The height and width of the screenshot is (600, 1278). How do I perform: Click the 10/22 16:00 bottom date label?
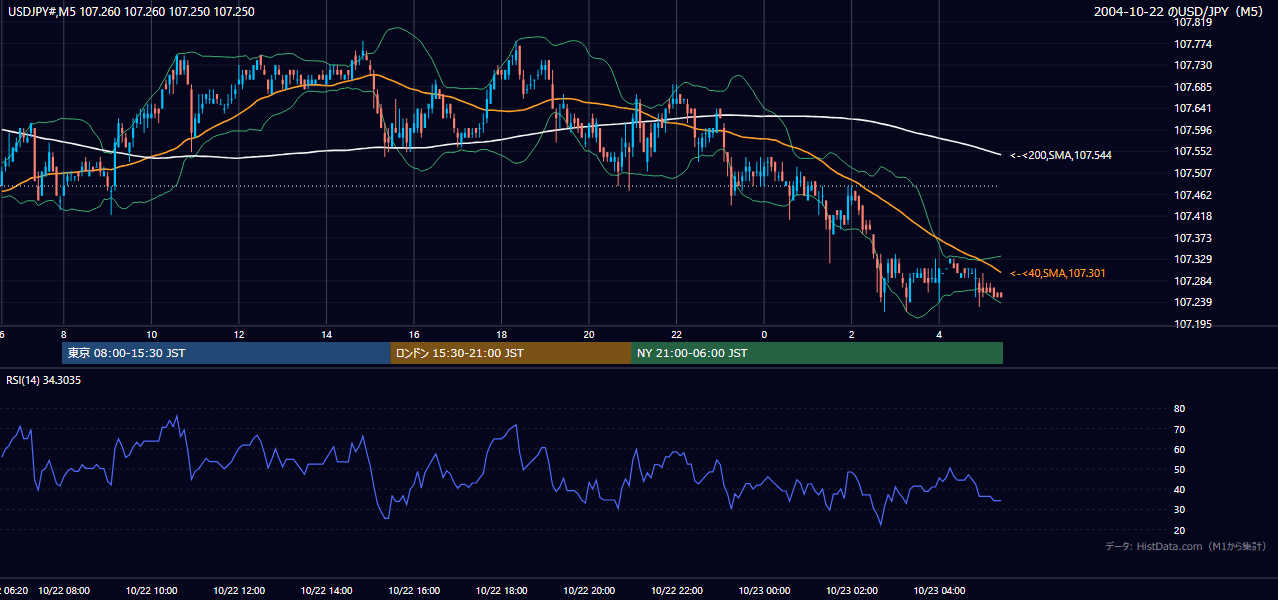414,591
